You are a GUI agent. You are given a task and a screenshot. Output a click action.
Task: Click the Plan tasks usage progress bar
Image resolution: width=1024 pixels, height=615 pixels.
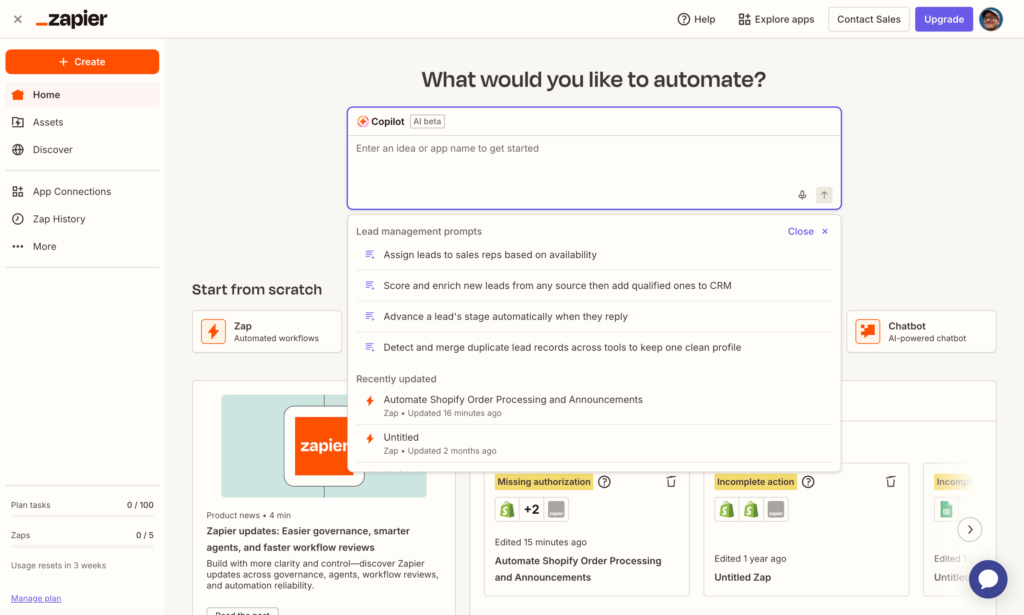pyautogui.click(x=82, y=516)
